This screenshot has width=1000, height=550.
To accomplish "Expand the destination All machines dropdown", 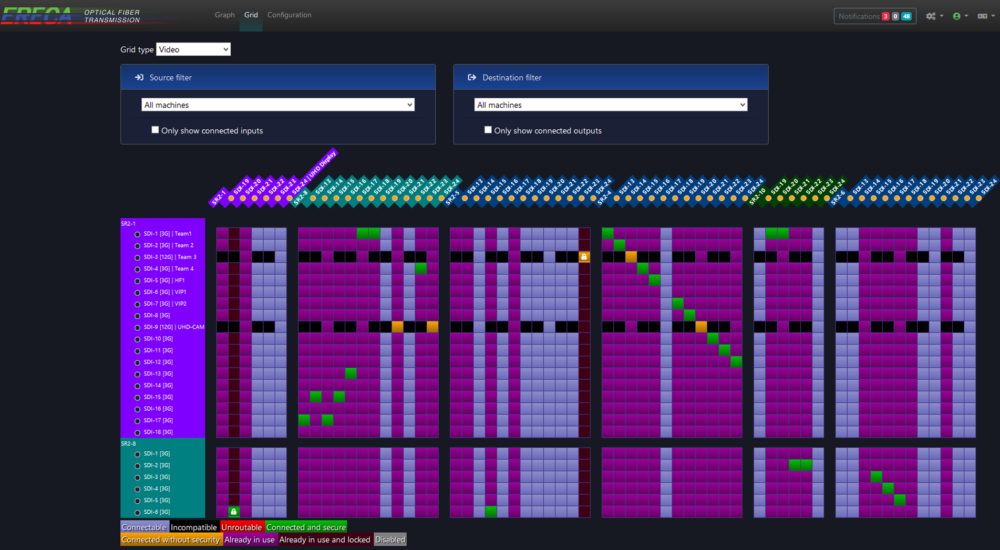I will (x=611, y=105).
